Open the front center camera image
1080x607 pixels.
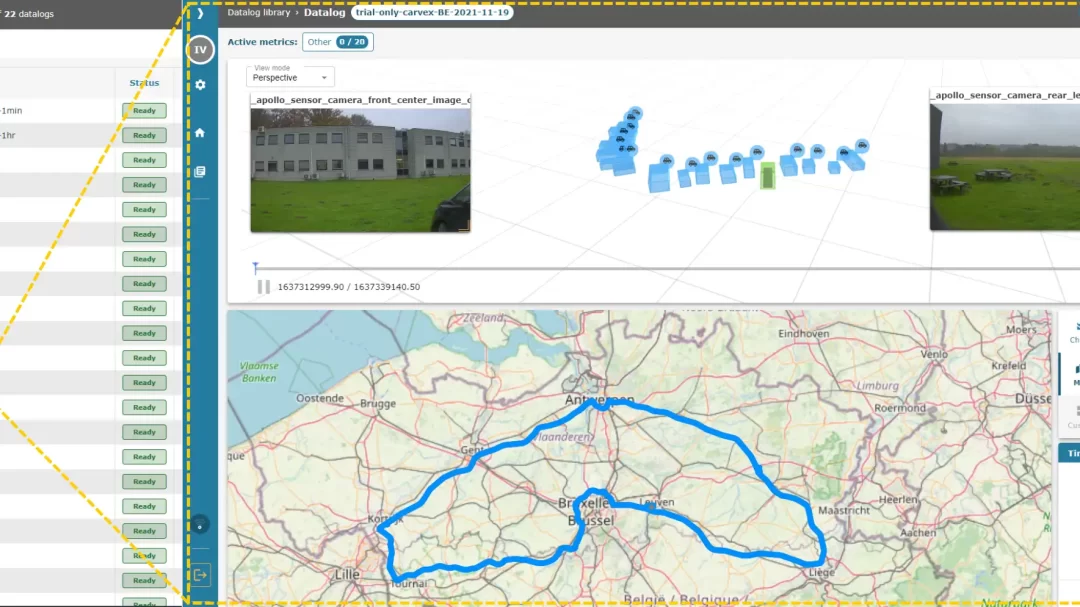(360, 168)
